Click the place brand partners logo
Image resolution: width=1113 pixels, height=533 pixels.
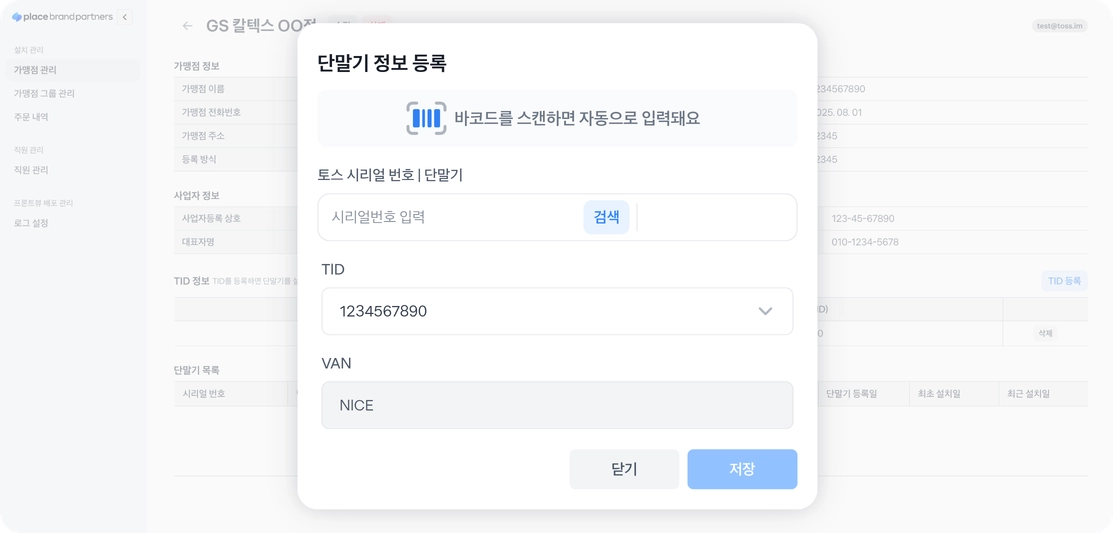point(60,17)
